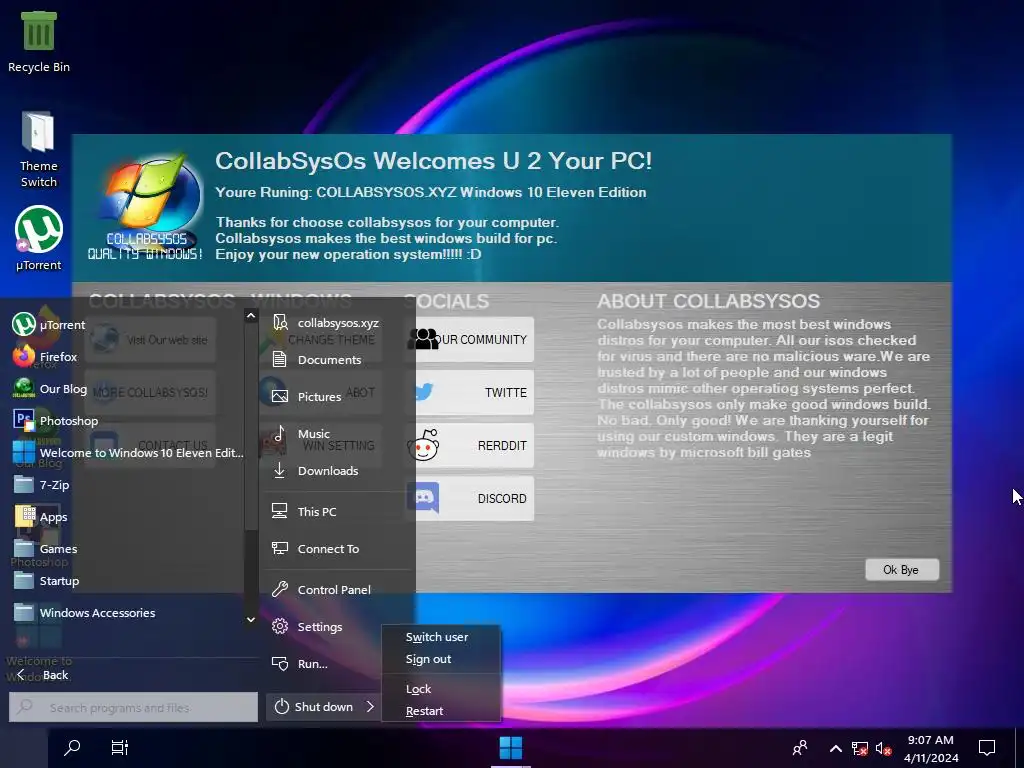Click the network status tray icon

(x=859, y=748)
